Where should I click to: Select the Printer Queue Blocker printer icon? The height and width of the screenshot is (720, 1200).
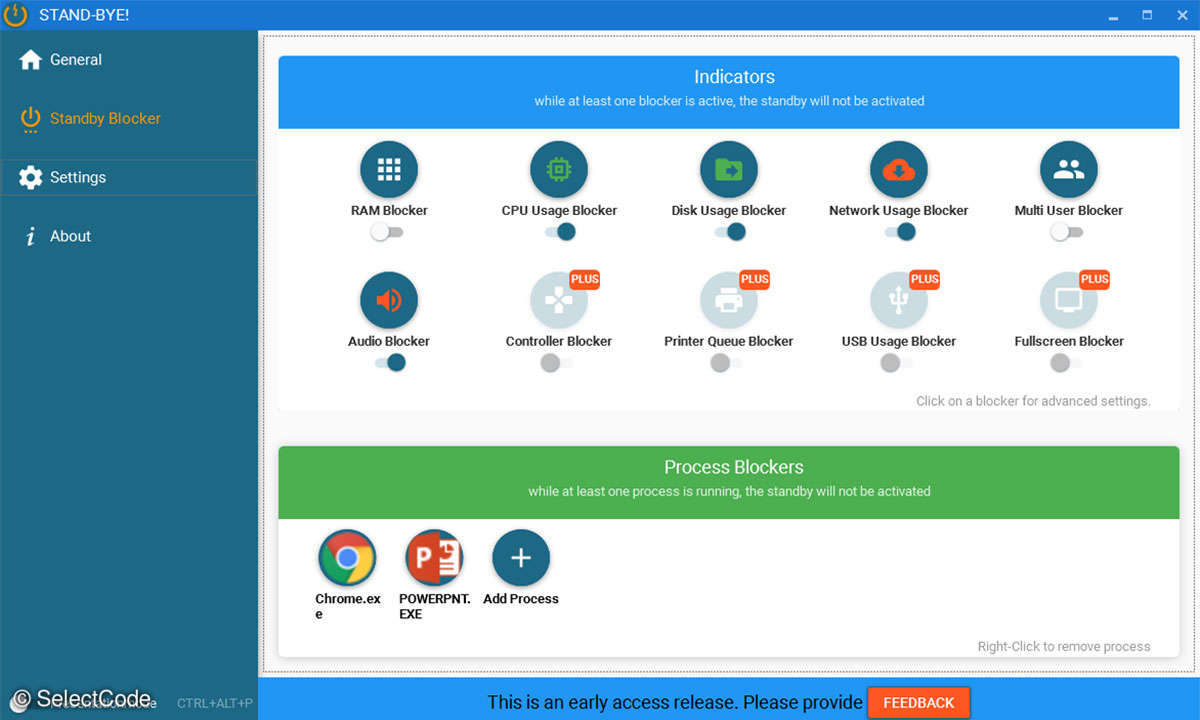click(729, 300)
